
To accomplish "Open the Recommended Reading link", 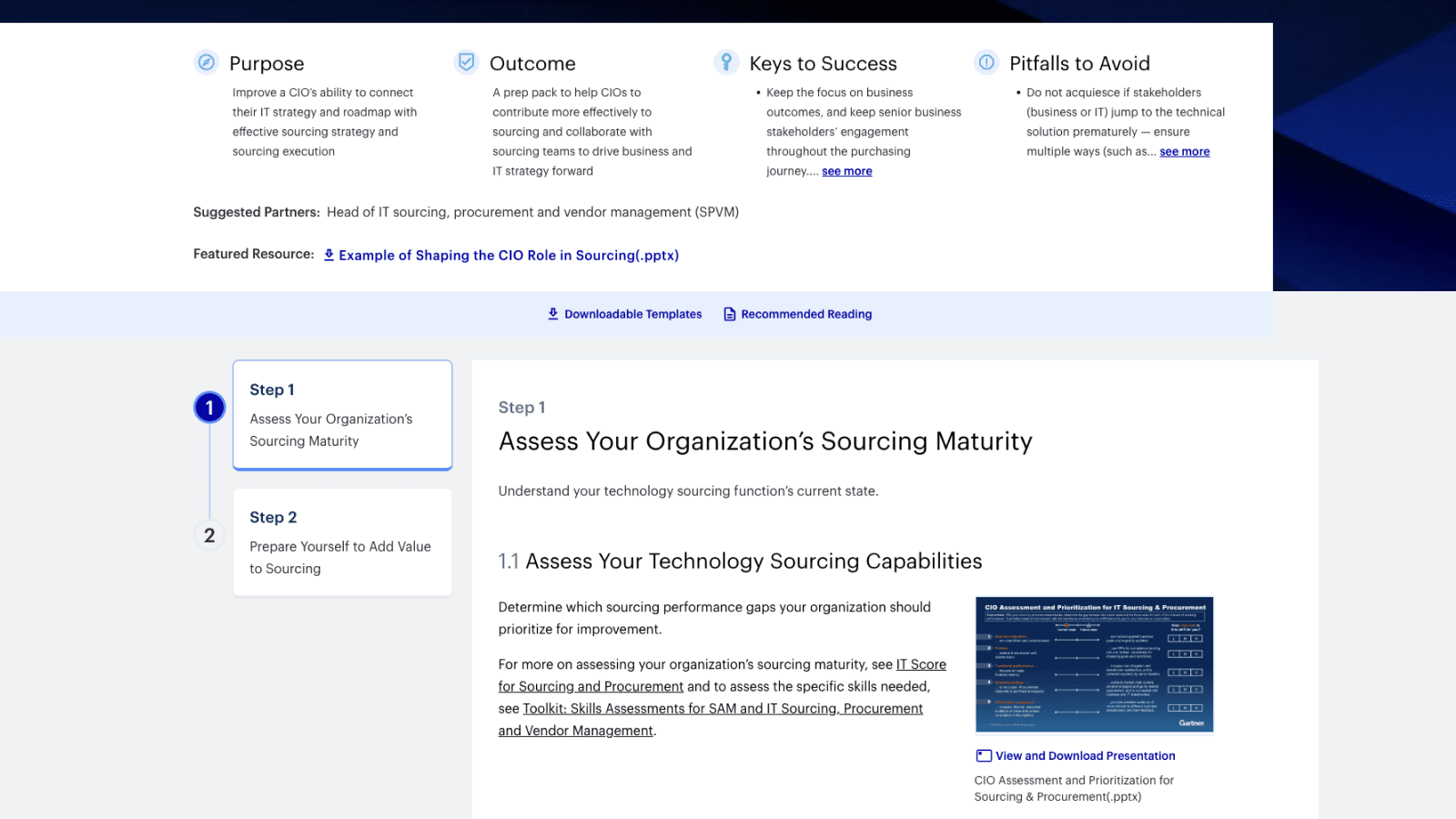I will [x=806, y=313].
